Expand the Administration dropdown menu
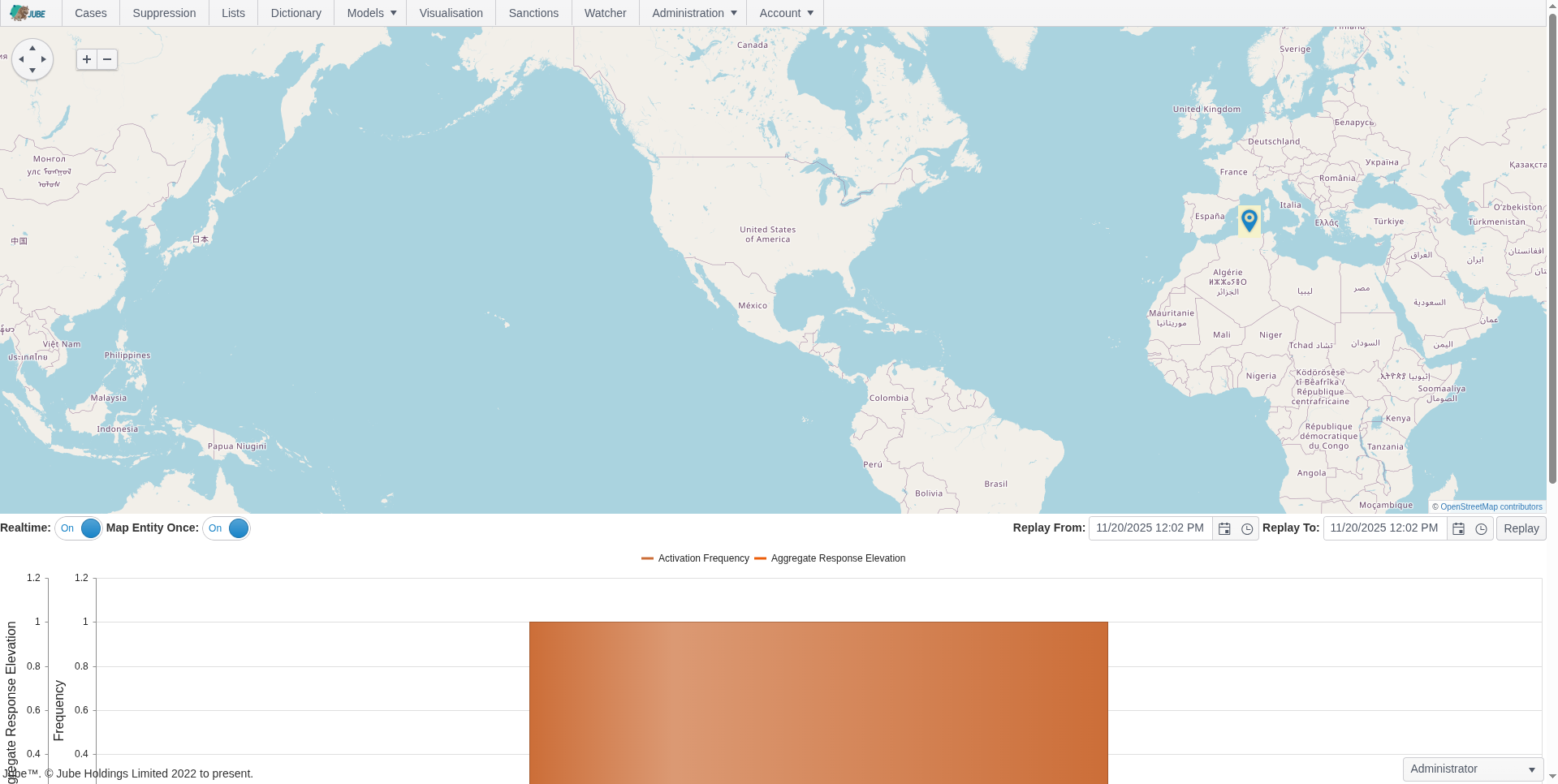The width and height of the screenshot is (1558, 784). [693, 13]
